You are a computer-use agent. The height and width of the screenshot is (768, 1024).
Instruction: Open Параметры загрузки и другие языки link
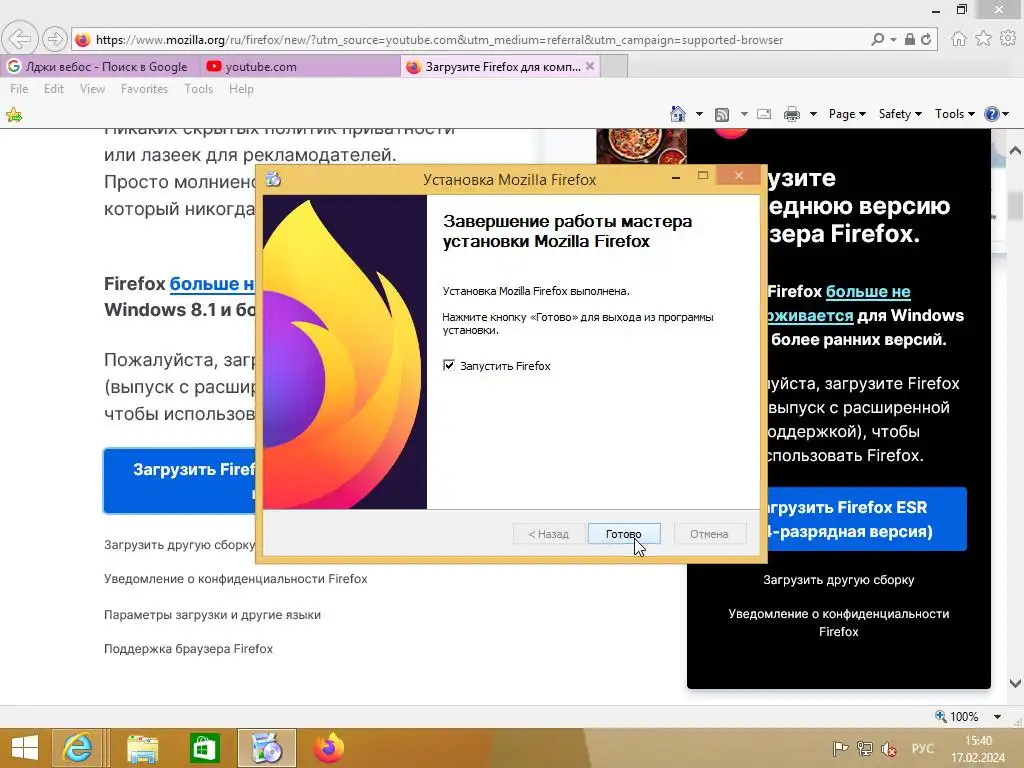212,615
